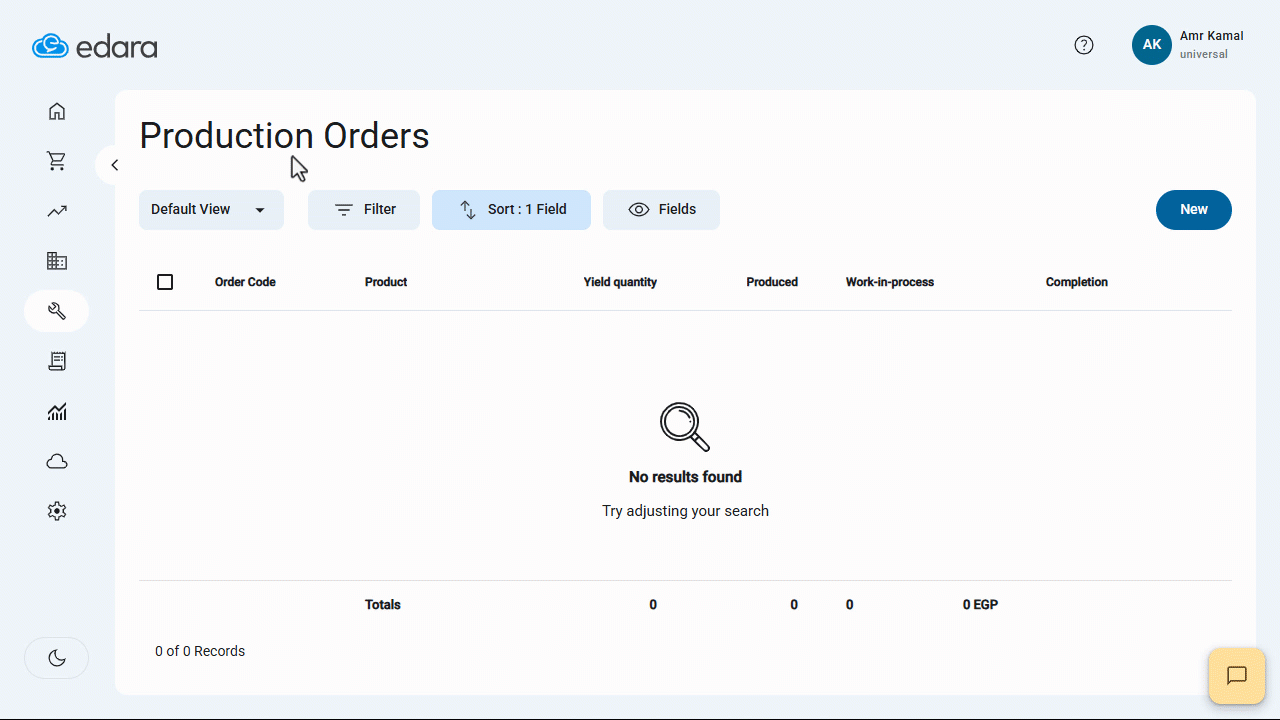Collapse sidebar with left chevron
The height and width of the screenshot is (720, 1280).
tap(114, 165)
